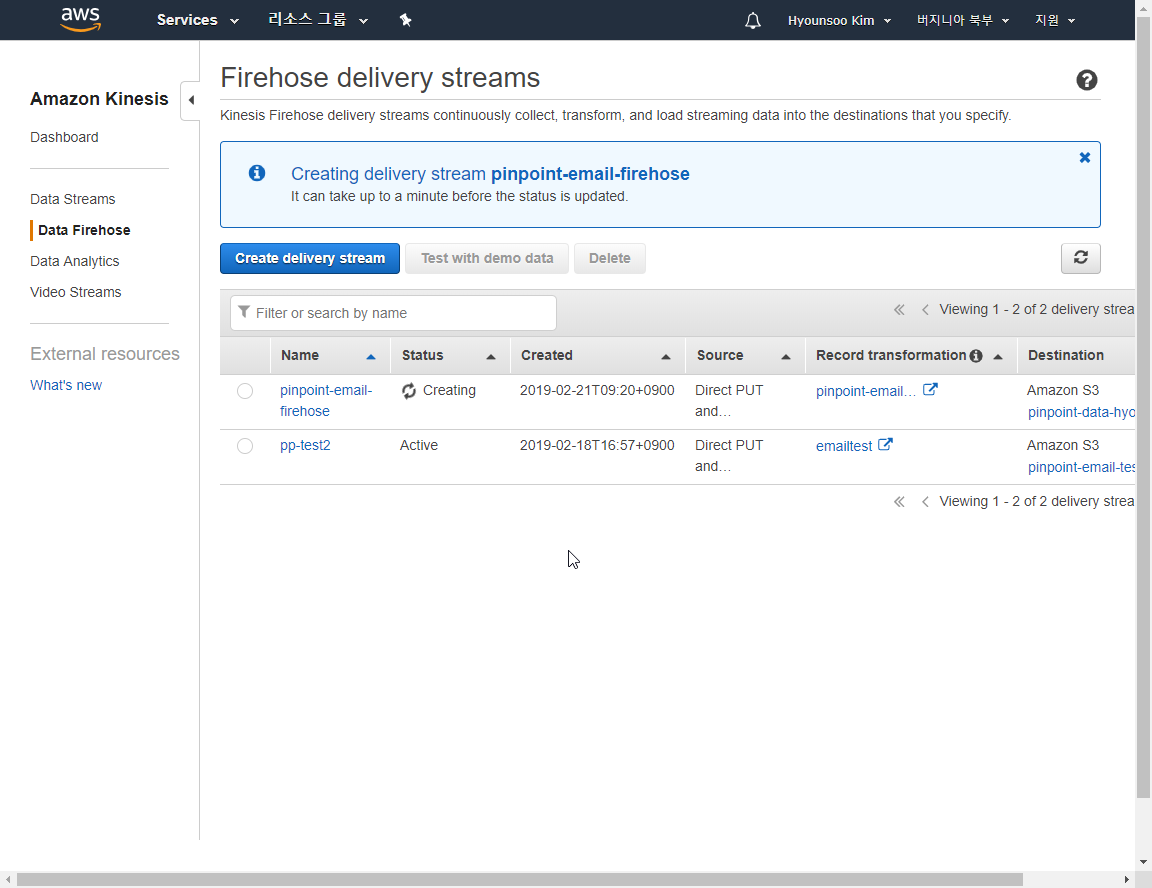Open notifications bell in top bar
The height and width of the screenshot is (888, 1152).
[752, 21]
